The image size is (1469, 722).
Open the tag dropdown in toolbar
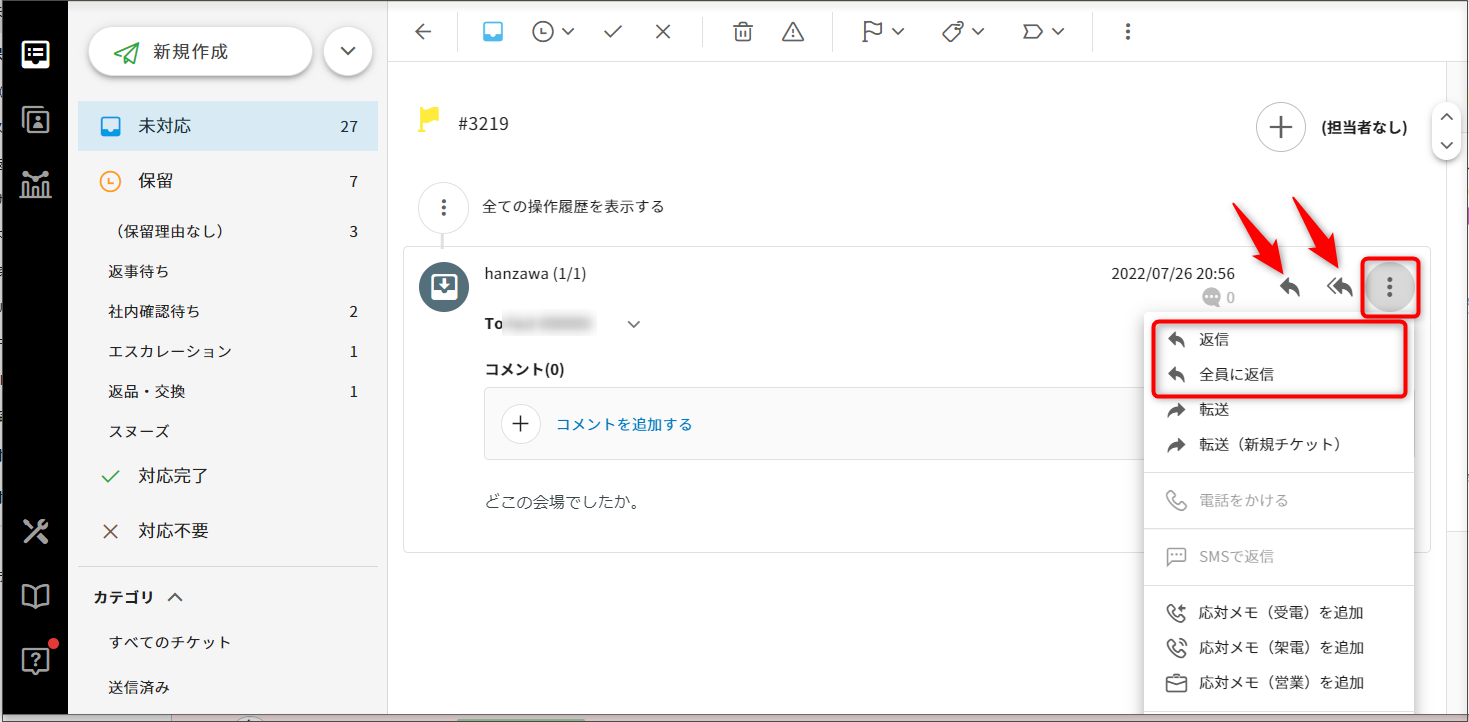[x=963, y=32]
